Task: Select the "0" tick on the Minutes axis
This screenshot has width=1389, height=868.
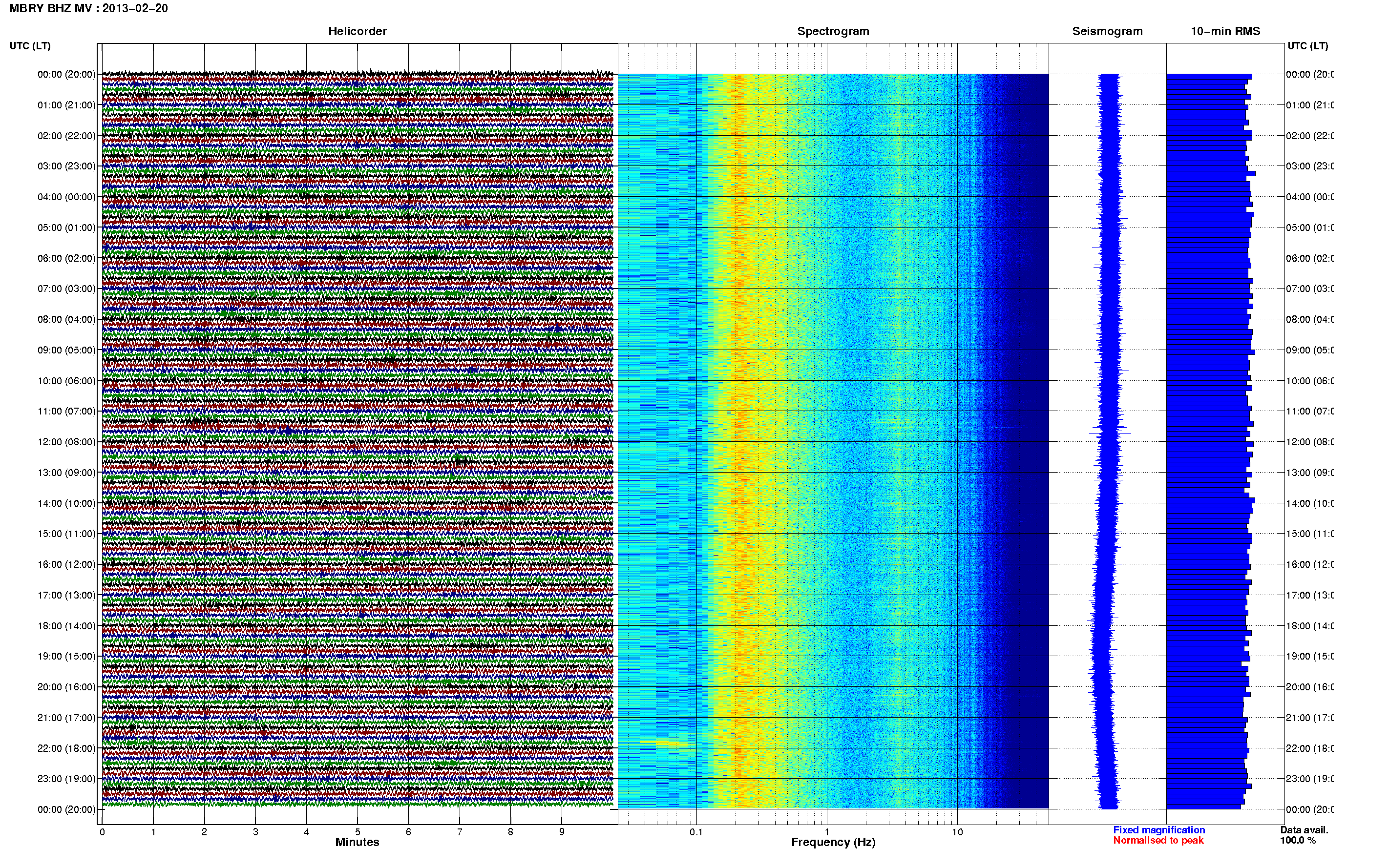Action: click(x=102, y=832)
